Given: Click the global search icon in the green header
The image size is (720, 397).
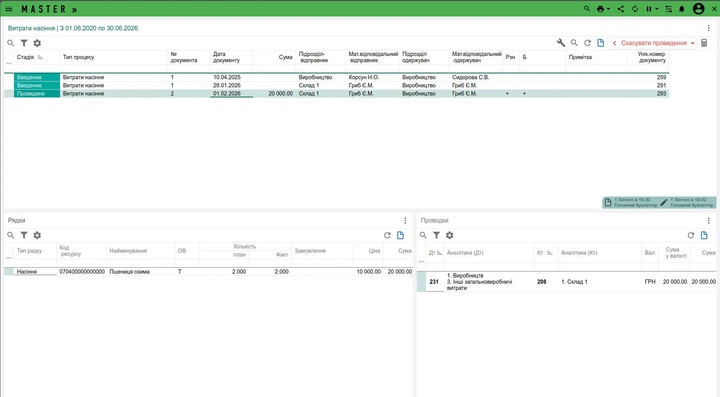Looking at the screenshot, I should click(x=587, y=9).
